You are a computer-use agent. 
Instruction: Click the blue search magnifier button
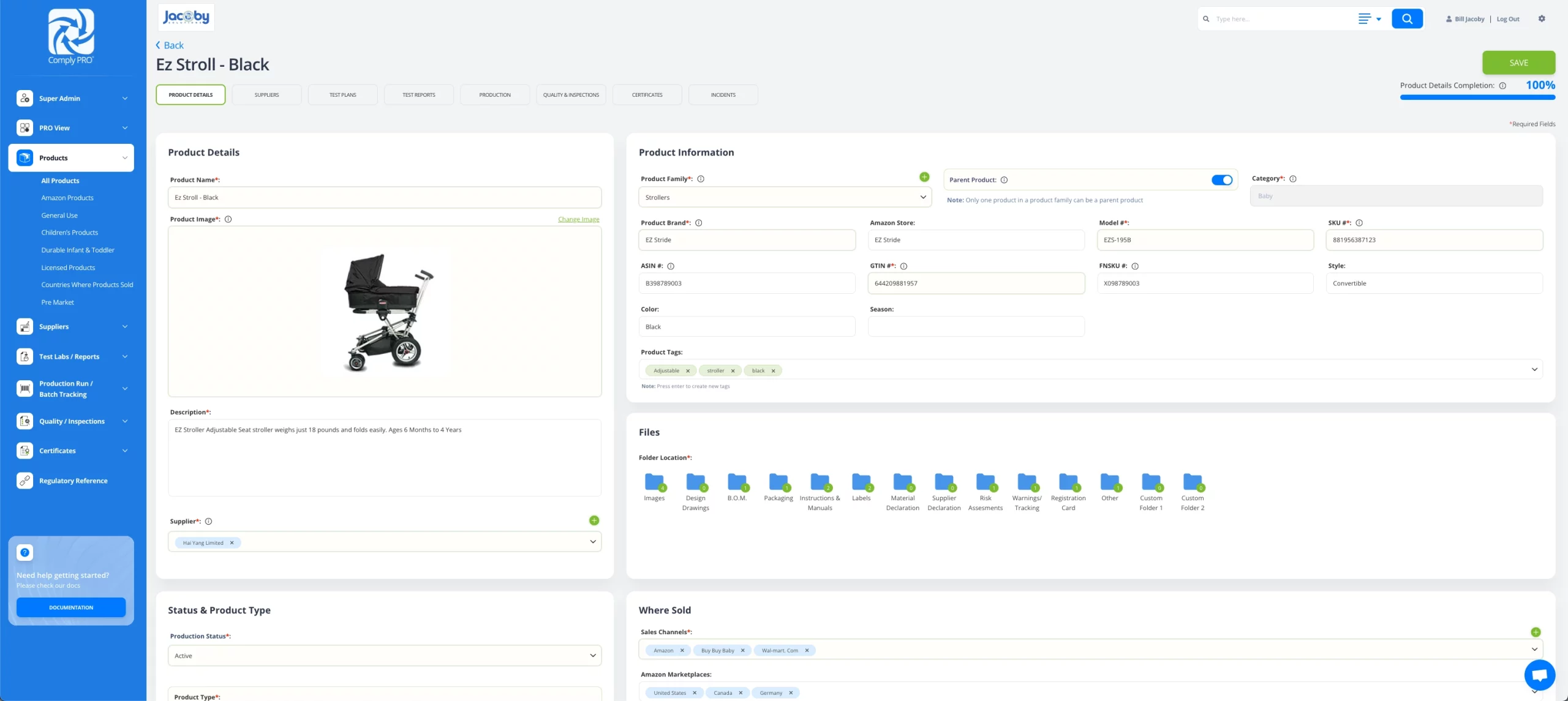pyautogui.click(x=1407, y=19)
